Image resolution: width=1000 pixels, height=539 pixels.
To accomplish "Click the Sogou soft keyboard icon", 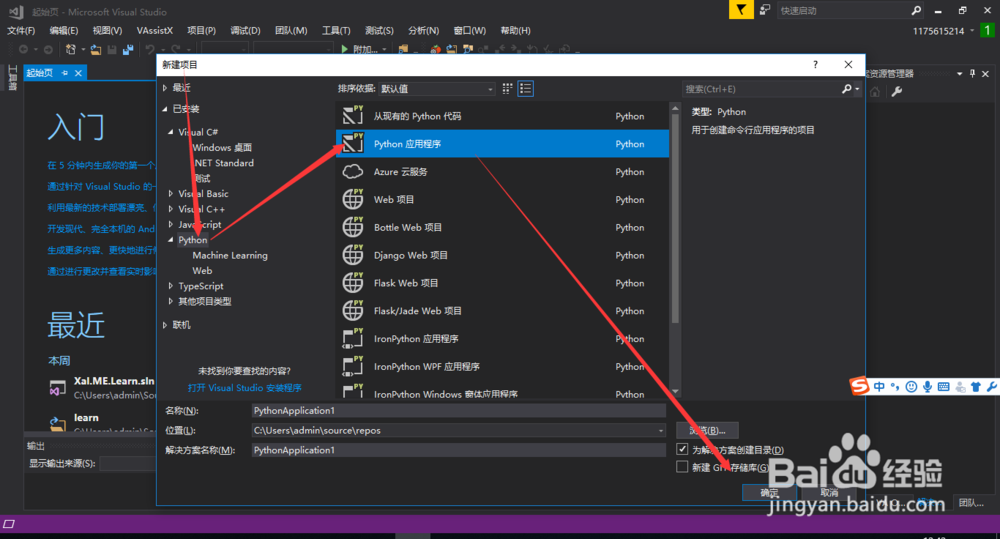I will [x=943, y=387].
